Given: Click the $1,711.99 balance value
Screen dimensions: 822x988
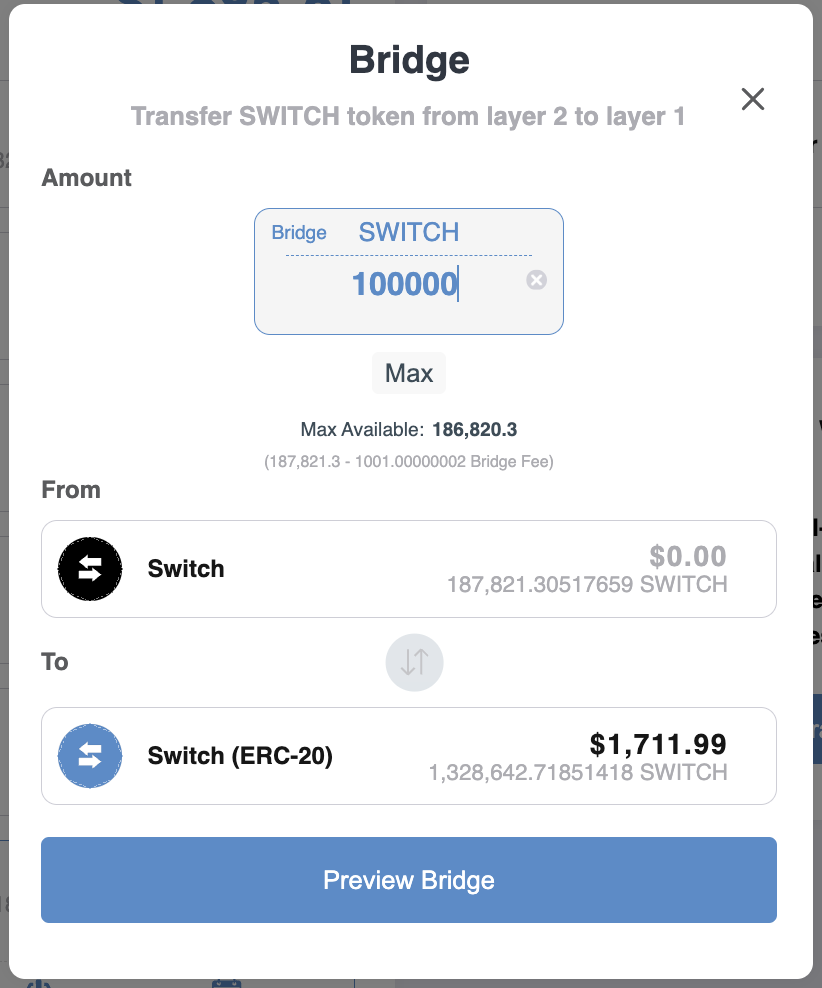Looking at the screenshot, I should (658, 744).
